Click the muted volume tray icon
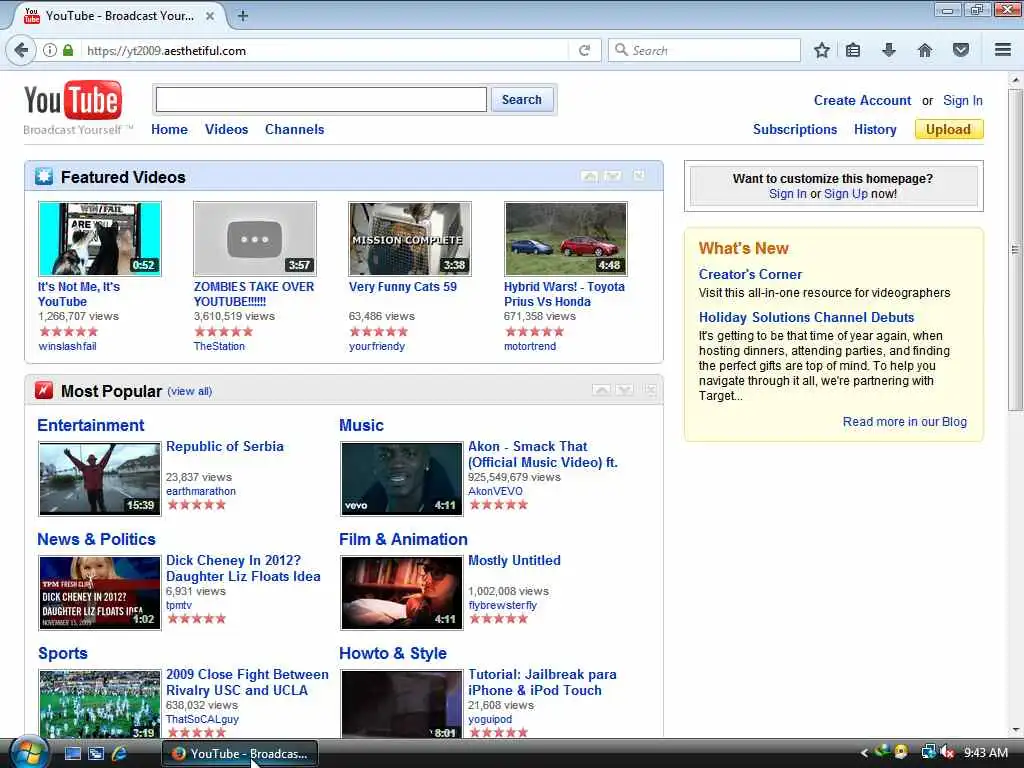This screenshot has width=1024, height=768. tap(948, 753)
